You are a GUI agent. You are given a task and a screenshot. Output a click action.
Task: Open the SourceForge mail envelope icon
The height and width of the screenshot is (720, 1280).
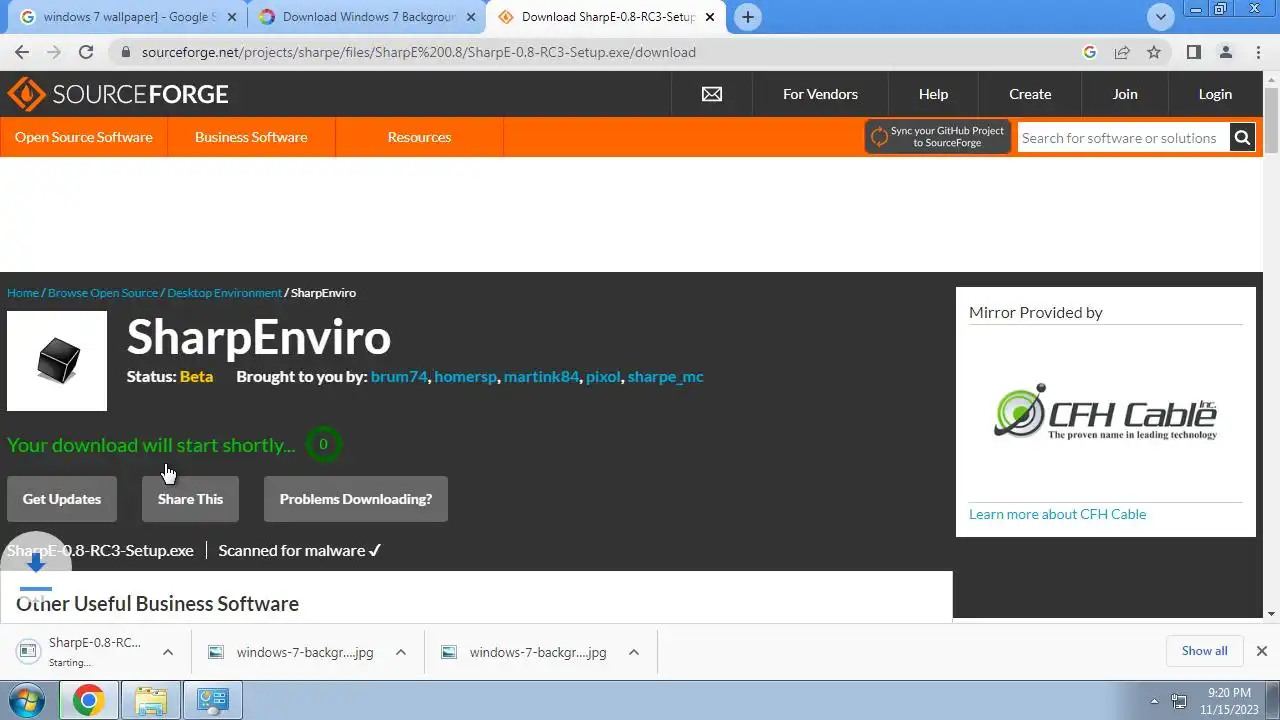pyautogui.click(x=712, y=94)
